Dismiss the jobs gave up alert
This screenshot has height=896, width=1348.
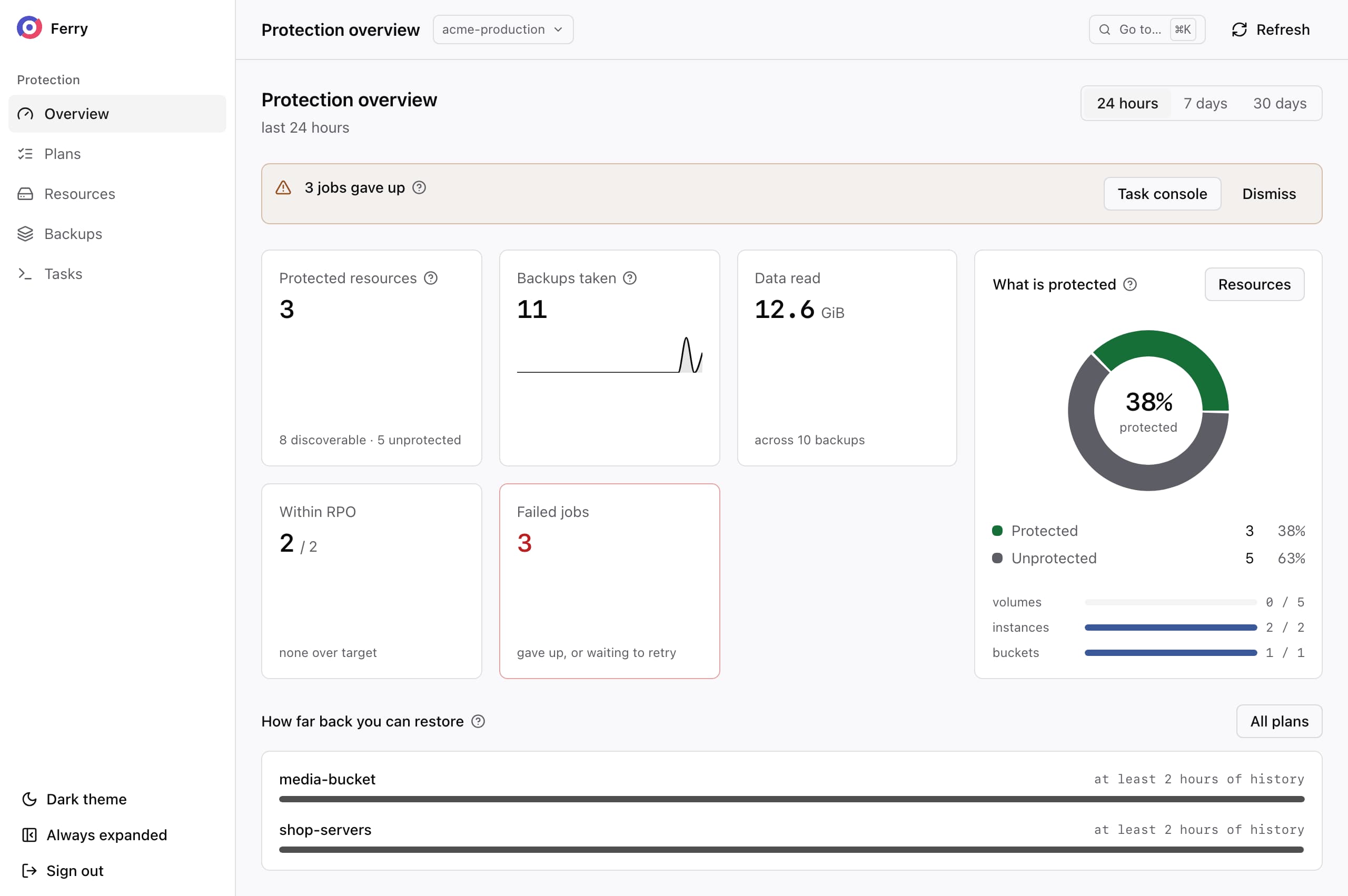click(x=1268, y=194)
